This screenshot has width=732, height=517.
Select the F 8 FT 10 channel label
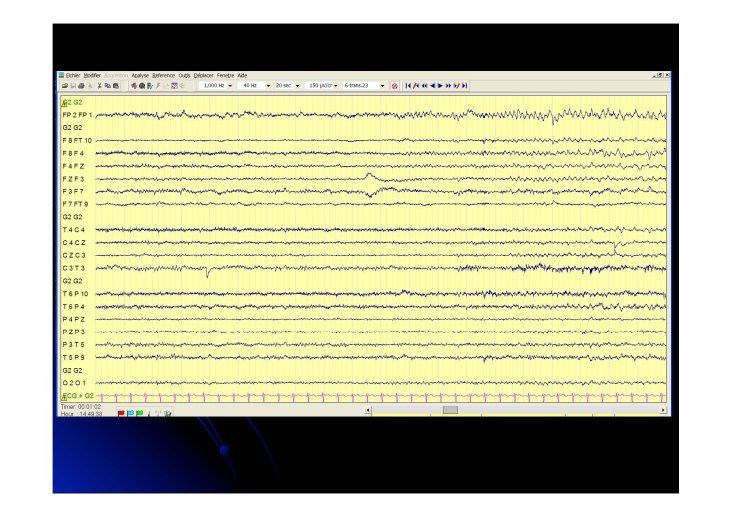[77, 141]
